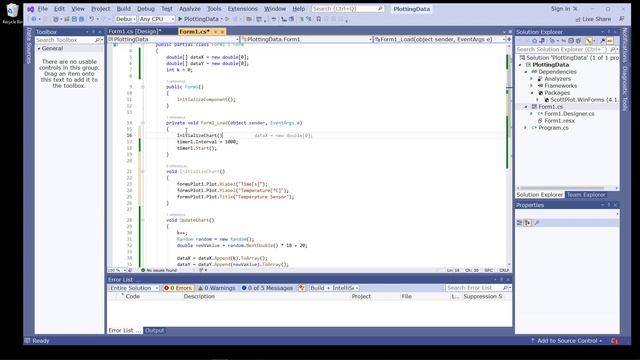640x360 pixels.
Task: Click the Alphabetical sort icon in Properties panel
Action: point(528,223)
